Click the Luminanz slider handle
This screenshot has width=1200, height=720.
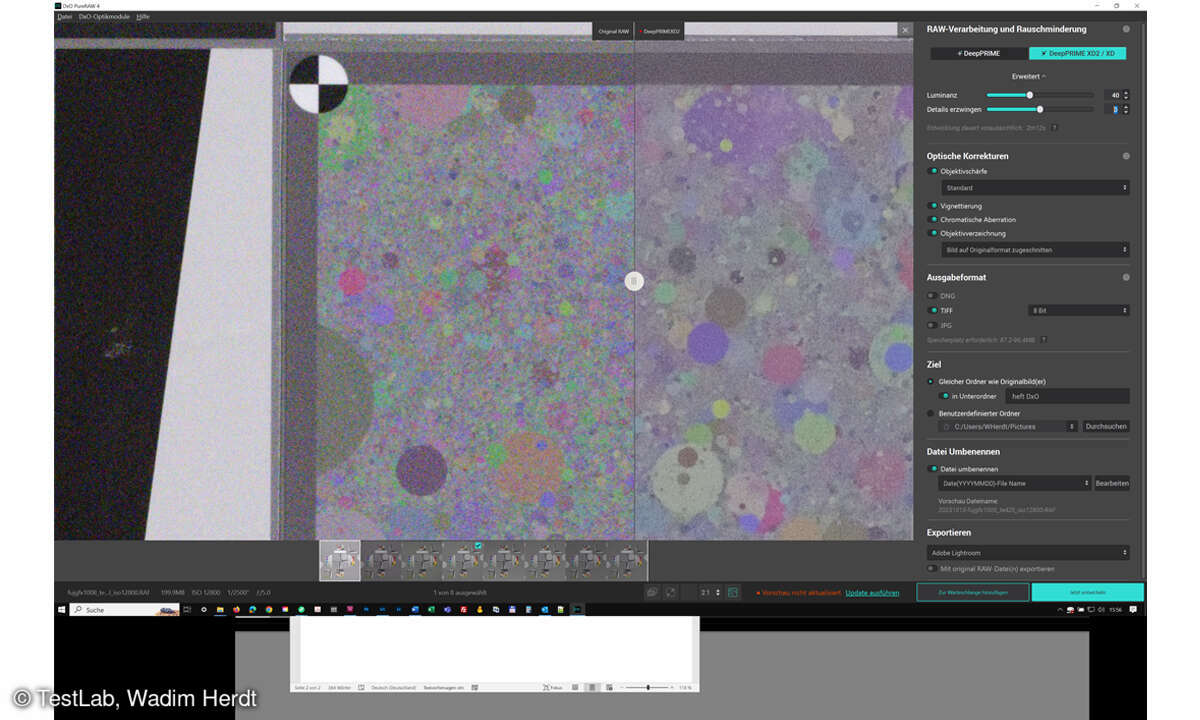click(x=1029, y=95)
